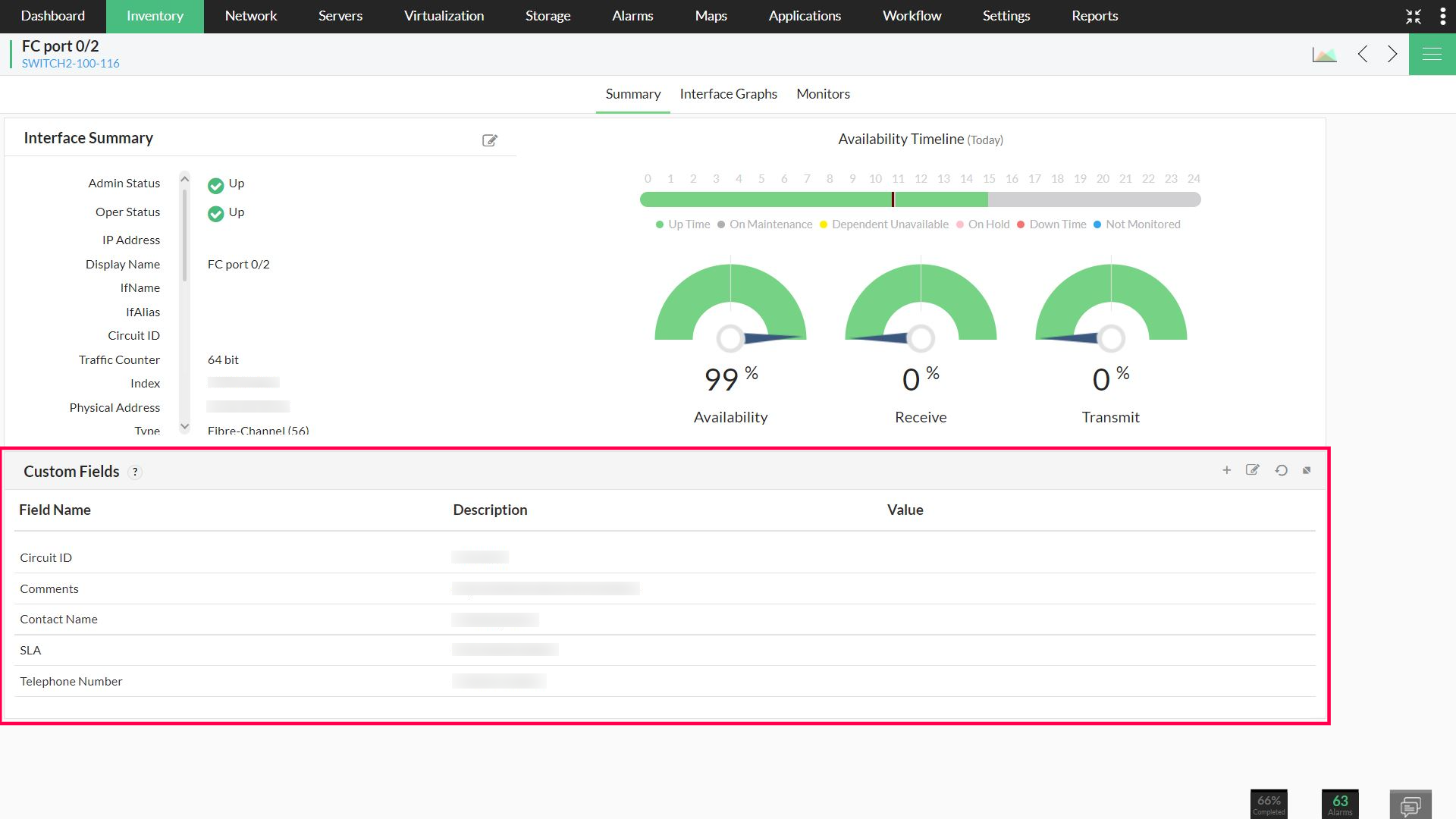1456x819 pixels.
Task: Switch to the Interface Graphs tab
Action: [x=727, y=94]
